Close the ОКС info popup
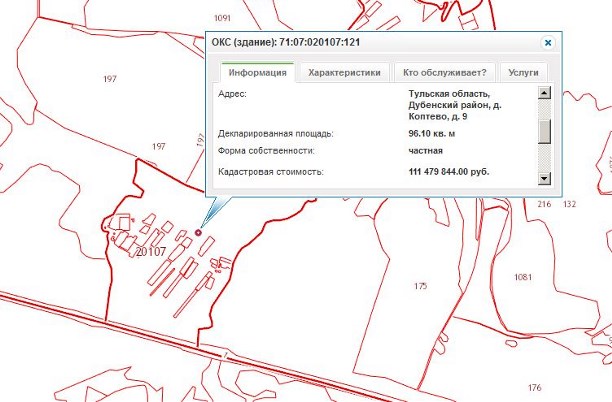The width and height of the screenshot is (612, 402). 547,43
